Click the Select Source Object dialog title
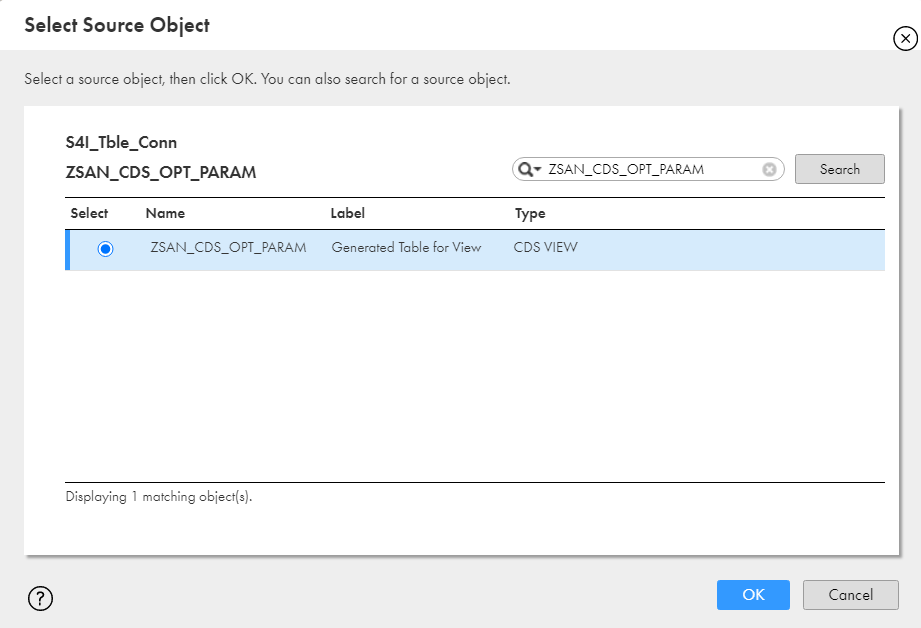Screen dimensions: 921x628 (x=117, y=25)
